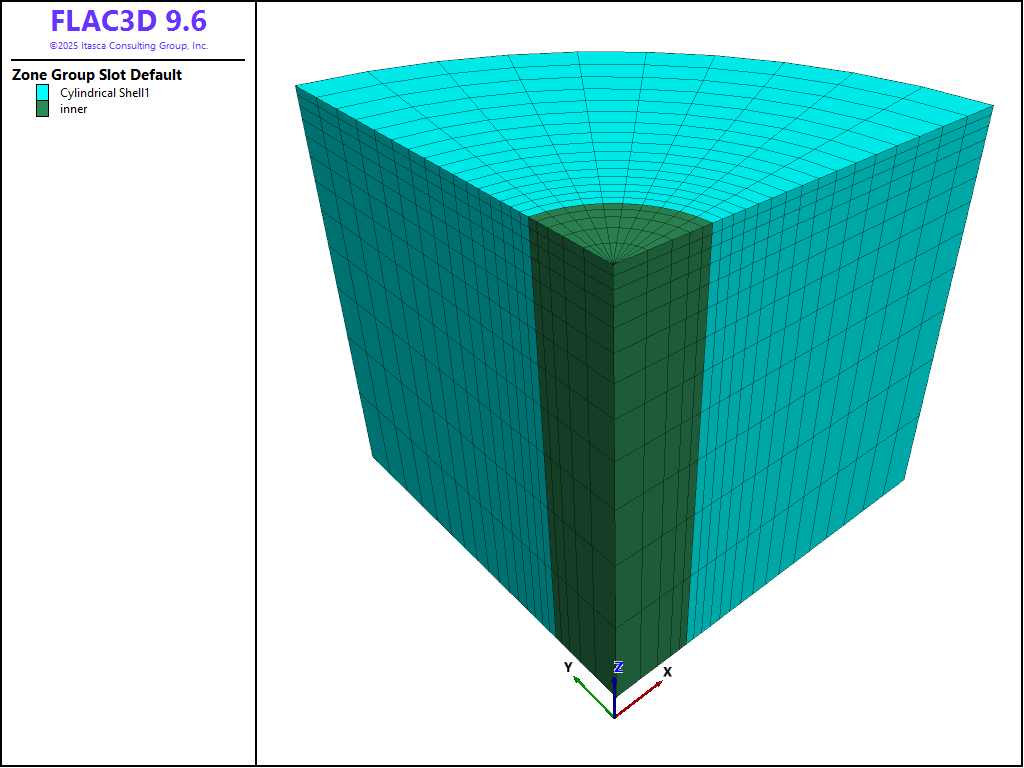This screenshot has width=1024, height=768.
Task: Select the Zone Group Slot Default legend heading
Action: [97, 75]
